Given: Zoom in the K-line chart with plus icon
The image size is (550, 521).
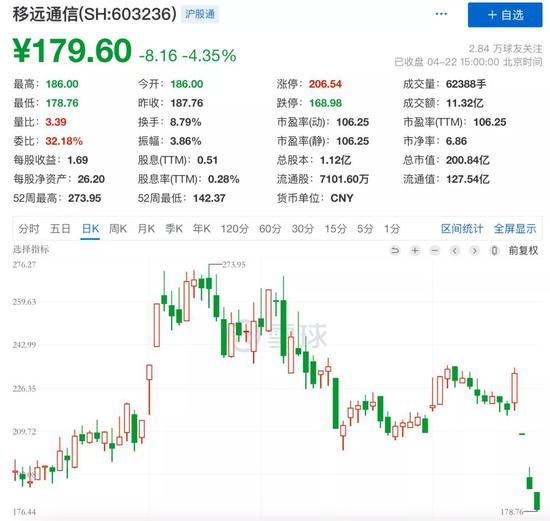Looking at the screenshot, I should click(x=415, y=251).
